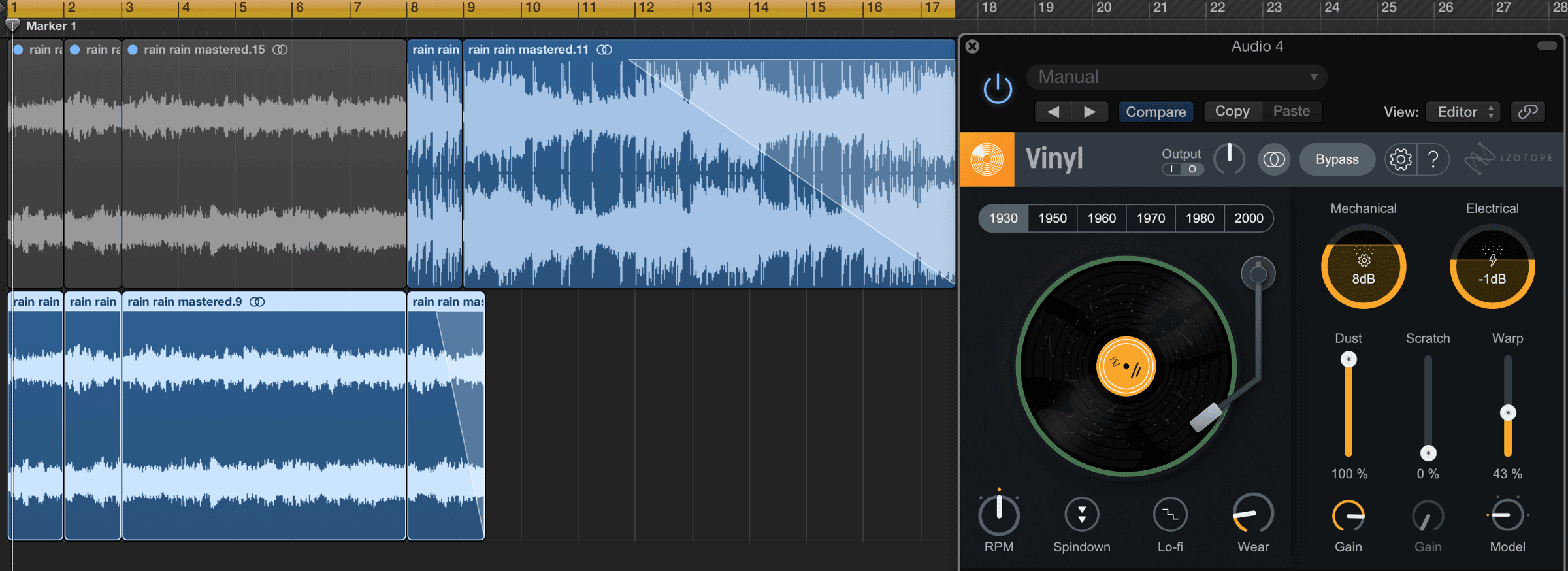Select the 1960 era tab

point(1102,218)
